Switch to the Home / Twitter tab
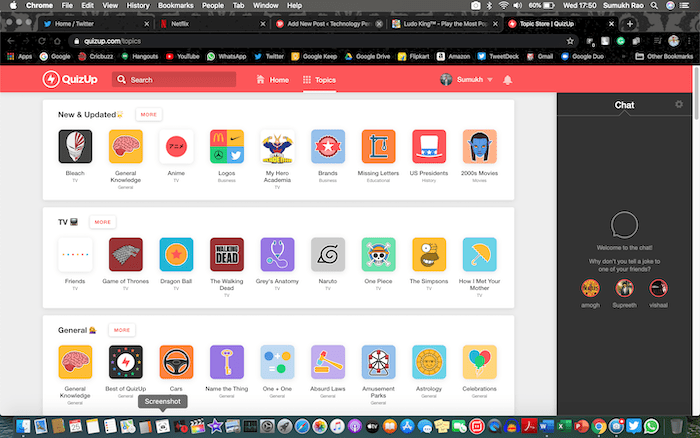 point(96,24)
